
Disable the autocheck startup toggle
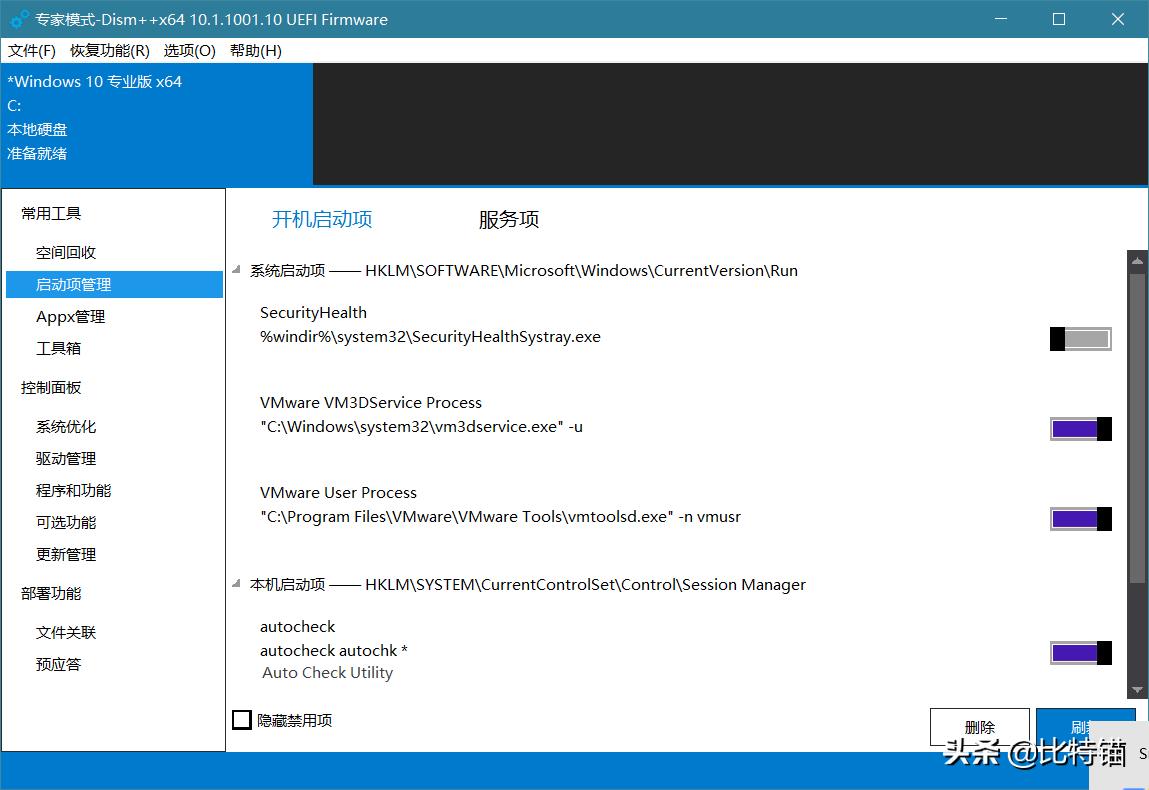coord(1081,653)
